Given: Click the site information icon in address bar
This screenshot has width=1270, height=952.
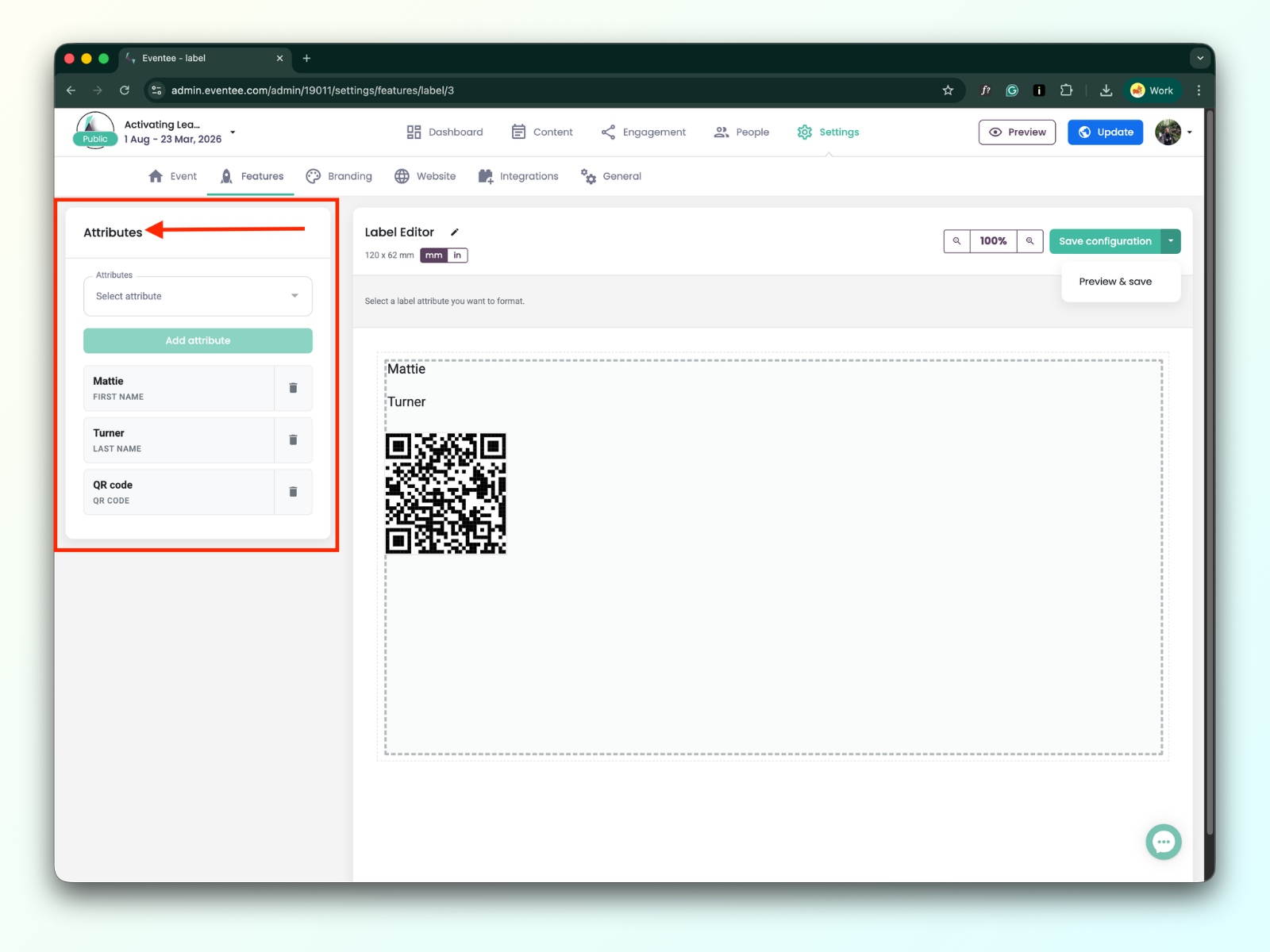Looking at the screenshot, I should click(x=156, y=90).
